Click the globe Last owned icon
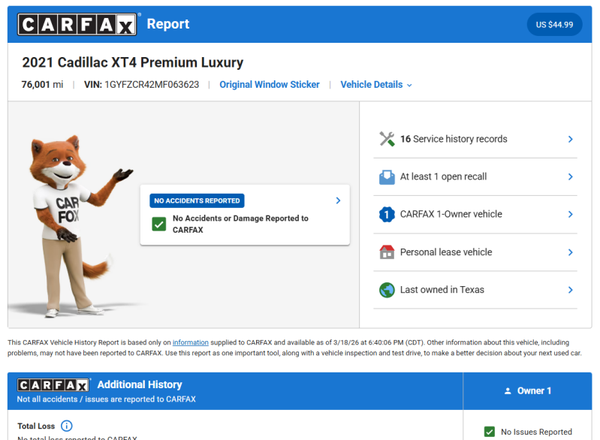600x440 pixels. [387, 290]
